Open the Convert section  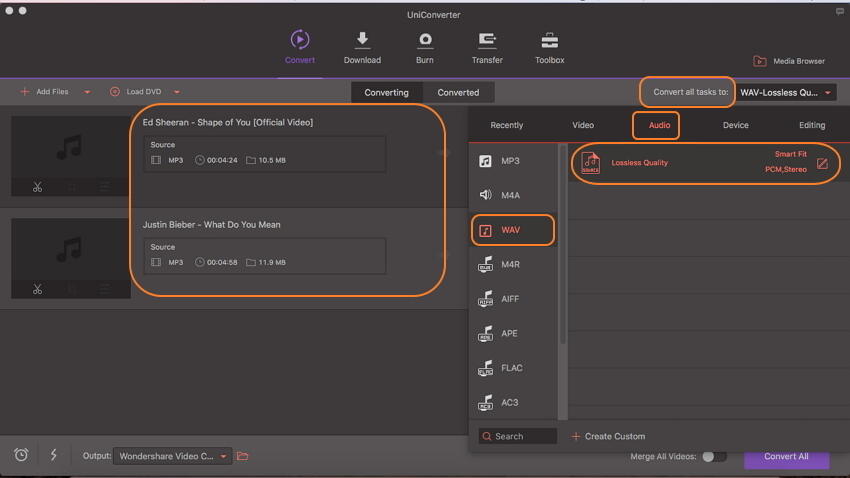click(x=300, y=47)
